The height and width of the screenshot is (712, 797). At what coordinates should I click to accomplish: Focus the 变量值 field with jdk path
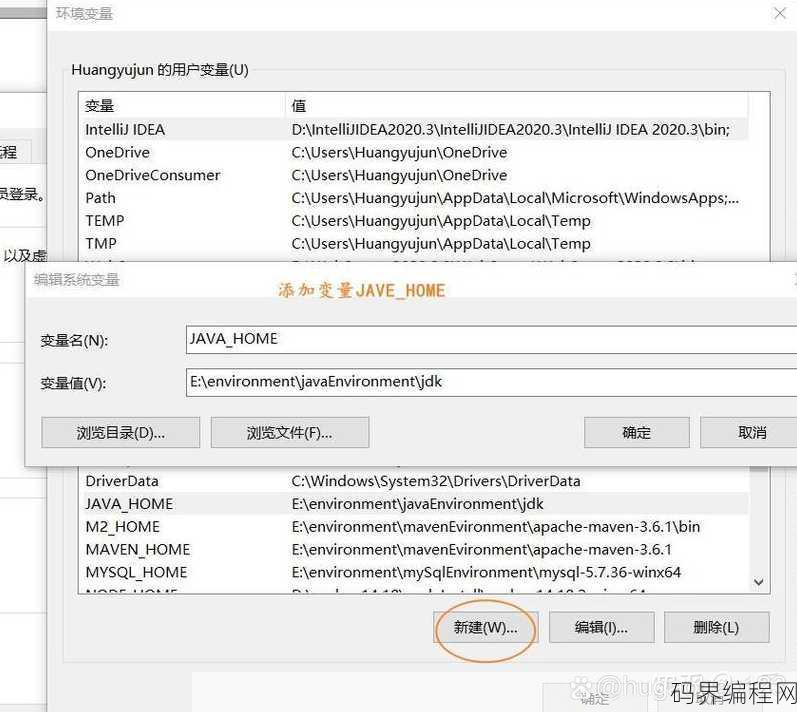click(x=492, y=382)
